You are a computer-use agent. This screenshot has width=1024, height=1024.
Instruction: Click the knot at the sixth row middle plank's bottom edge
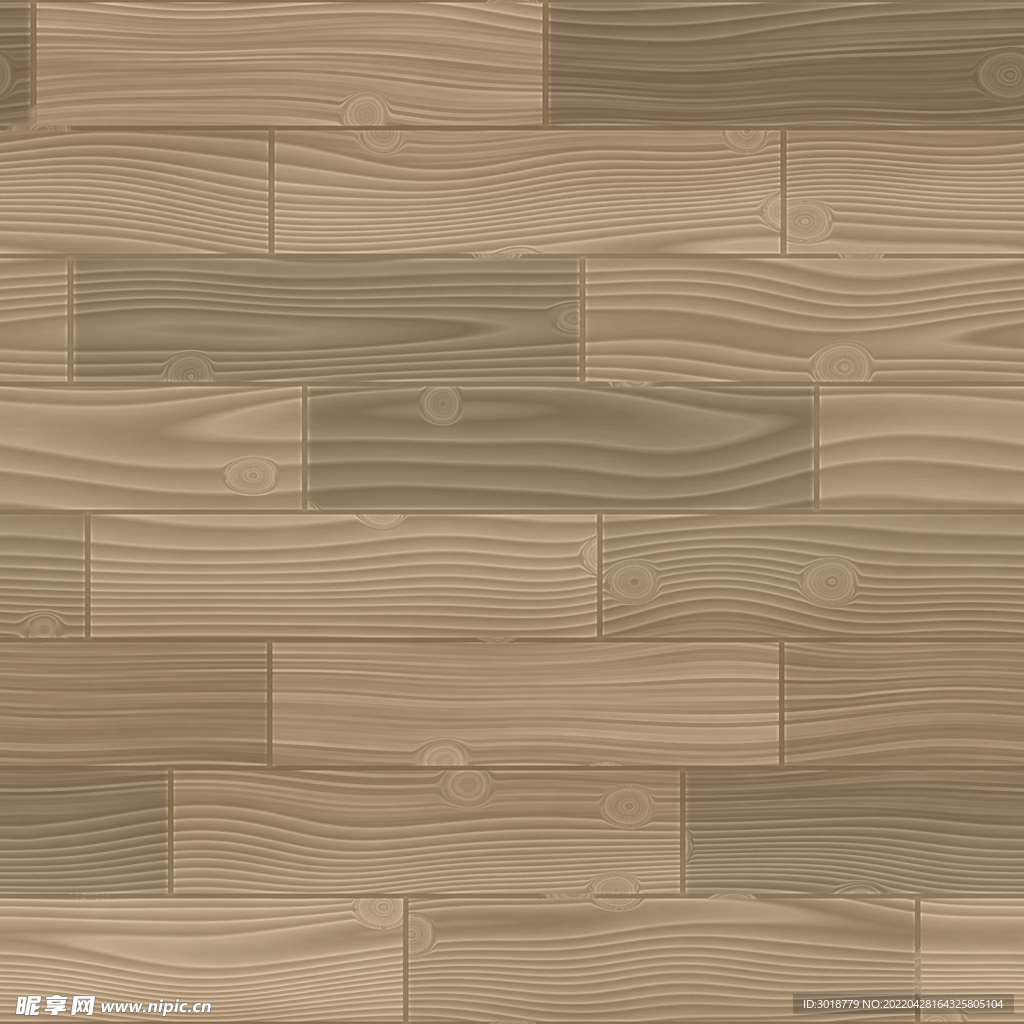[443, 753]
